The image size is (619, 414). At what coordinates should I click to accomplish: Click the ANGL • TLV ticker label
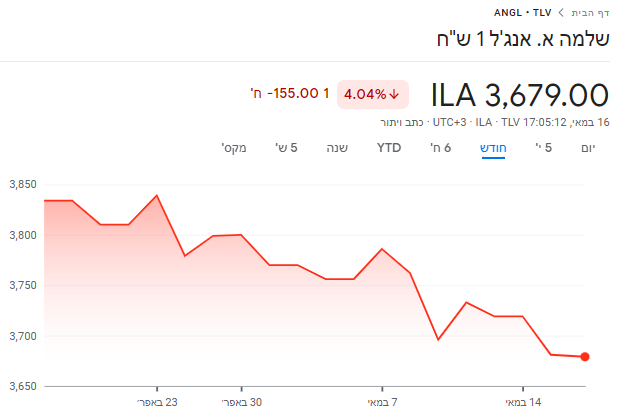523,13
